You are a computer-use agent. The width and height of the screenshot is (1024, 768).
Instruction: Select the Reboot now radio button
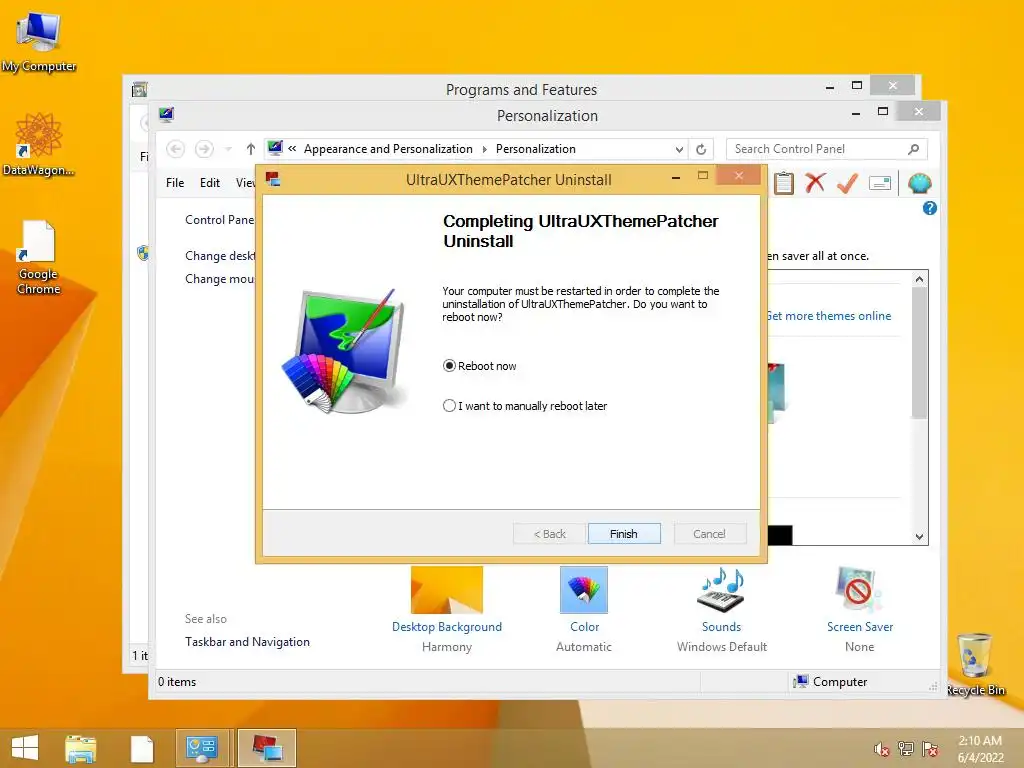449,366
